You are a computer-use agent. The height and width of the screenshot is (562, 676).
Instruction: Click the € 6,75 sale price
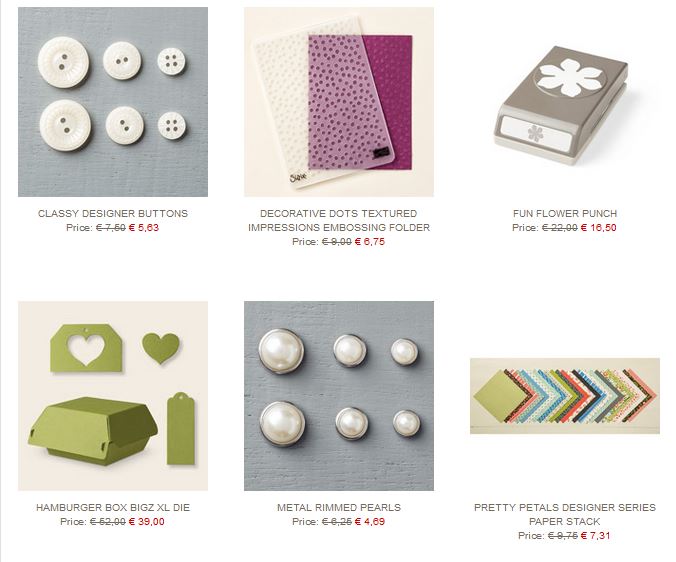pyautogui.click(x=370, y=242)
